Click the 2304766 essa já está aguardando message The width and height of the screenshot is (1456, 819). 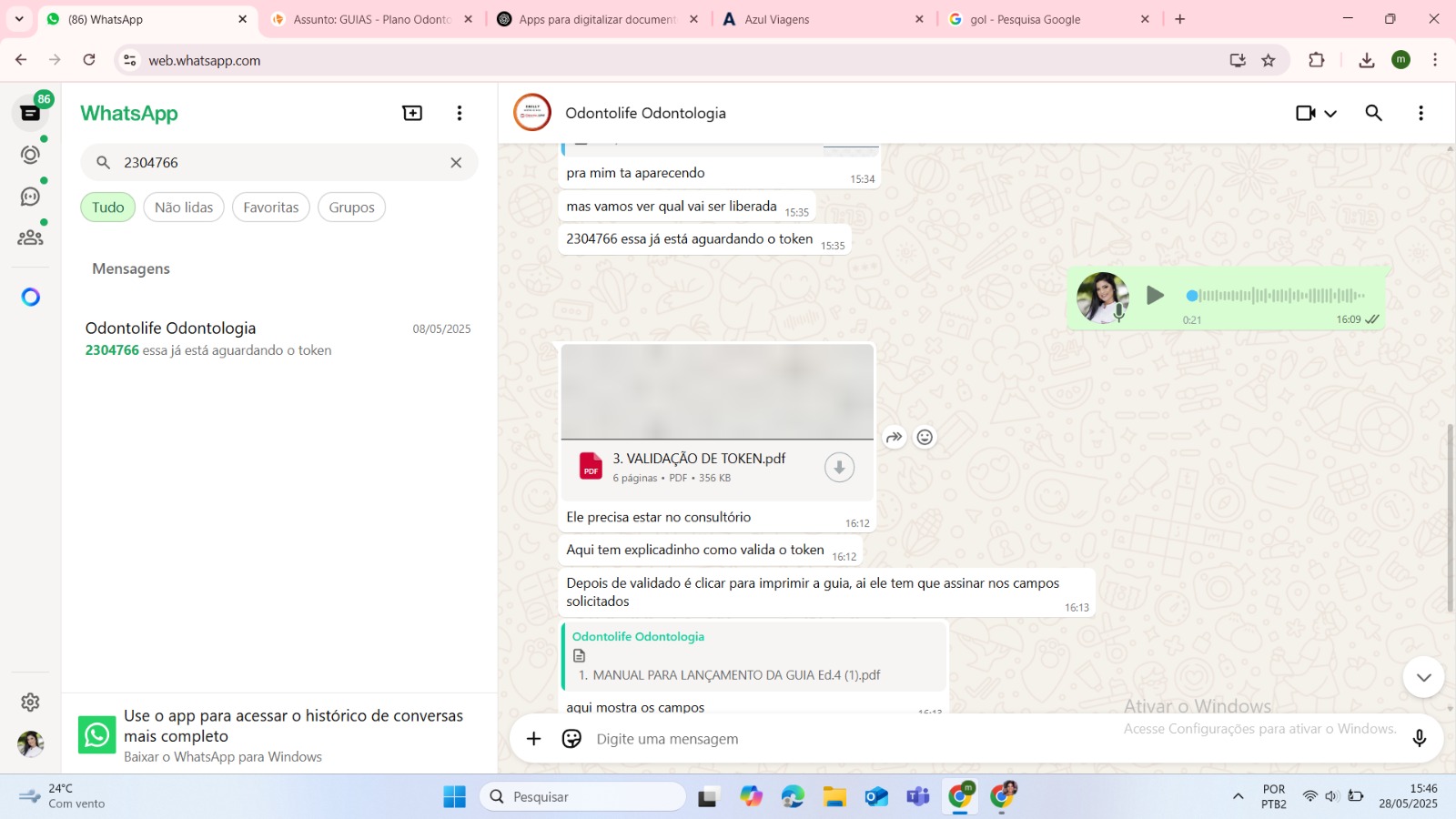(x=704, y=239)
